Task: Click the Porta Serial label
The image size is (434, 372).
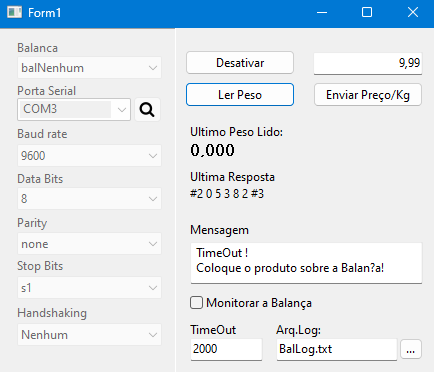Action: (x=46, y=91)
